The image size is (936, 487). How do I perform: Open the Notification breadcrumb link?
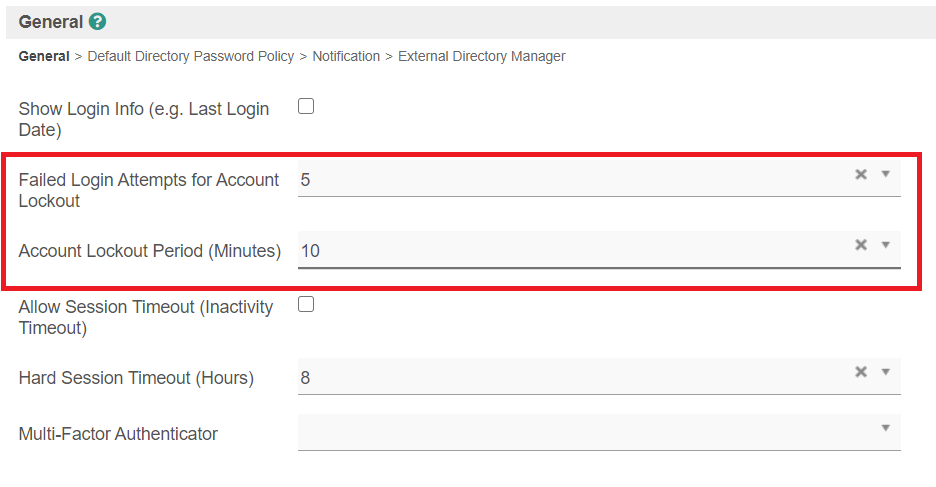(x=346, y=57)
